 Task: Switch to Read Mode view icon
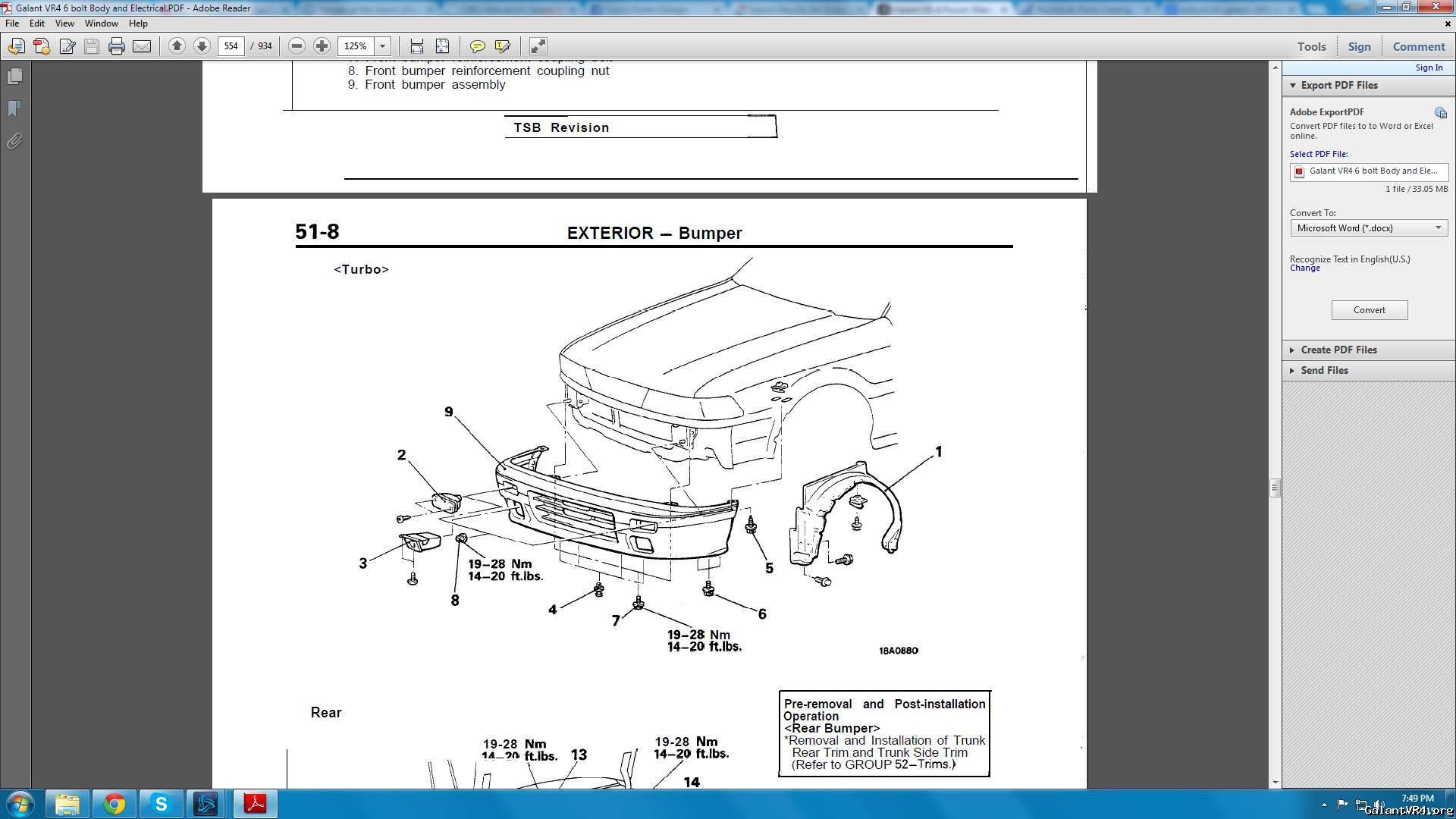[538, 46]
